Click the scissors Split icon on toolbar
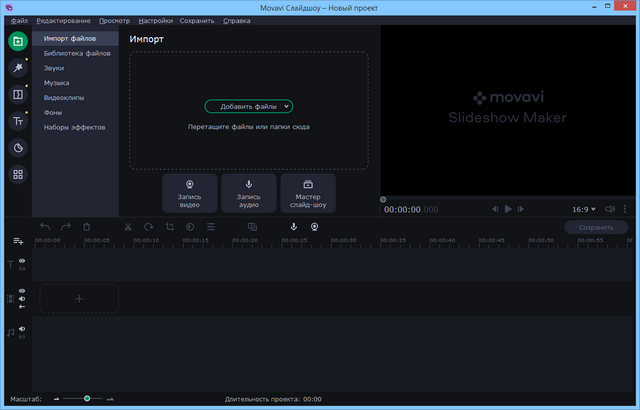The width and height of the screenshot is (640, 410). [128, 227]
